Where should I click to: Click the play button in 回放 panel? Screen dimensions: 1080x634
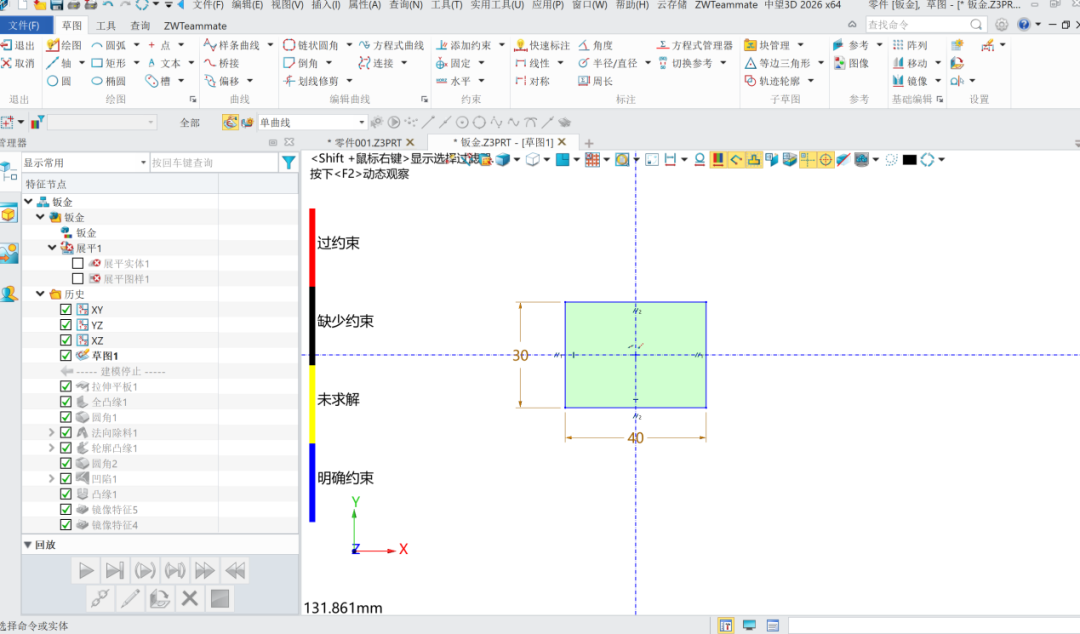pyautogui.click(x=85, y=571)
